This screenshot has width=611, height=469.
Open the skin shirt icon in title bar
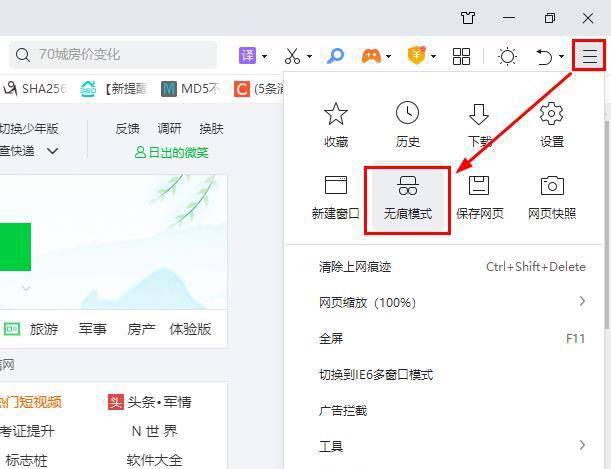468,18
